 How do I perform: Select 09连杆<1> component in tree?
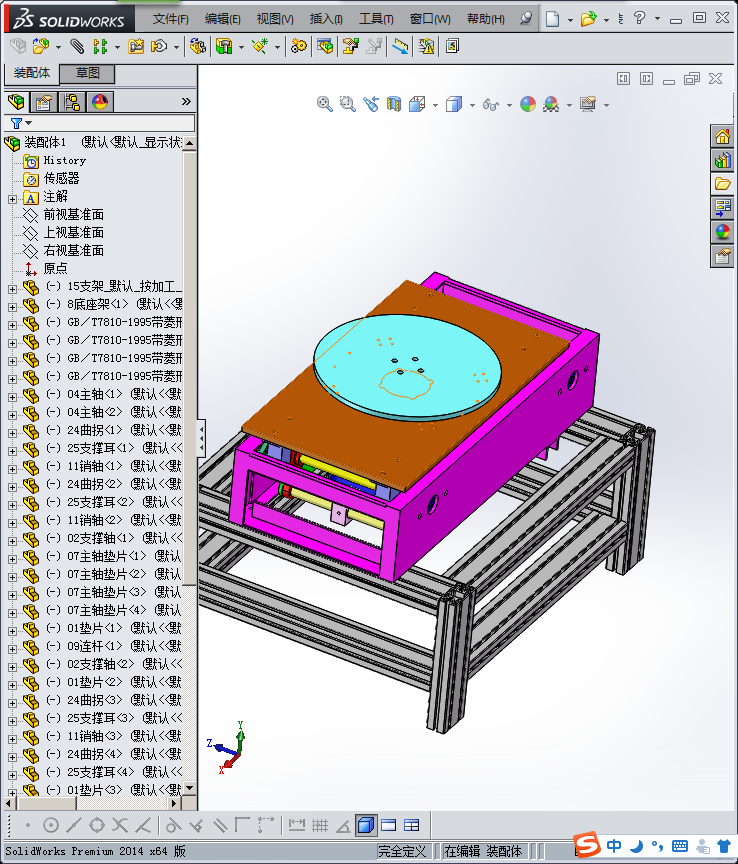[94, 646]
